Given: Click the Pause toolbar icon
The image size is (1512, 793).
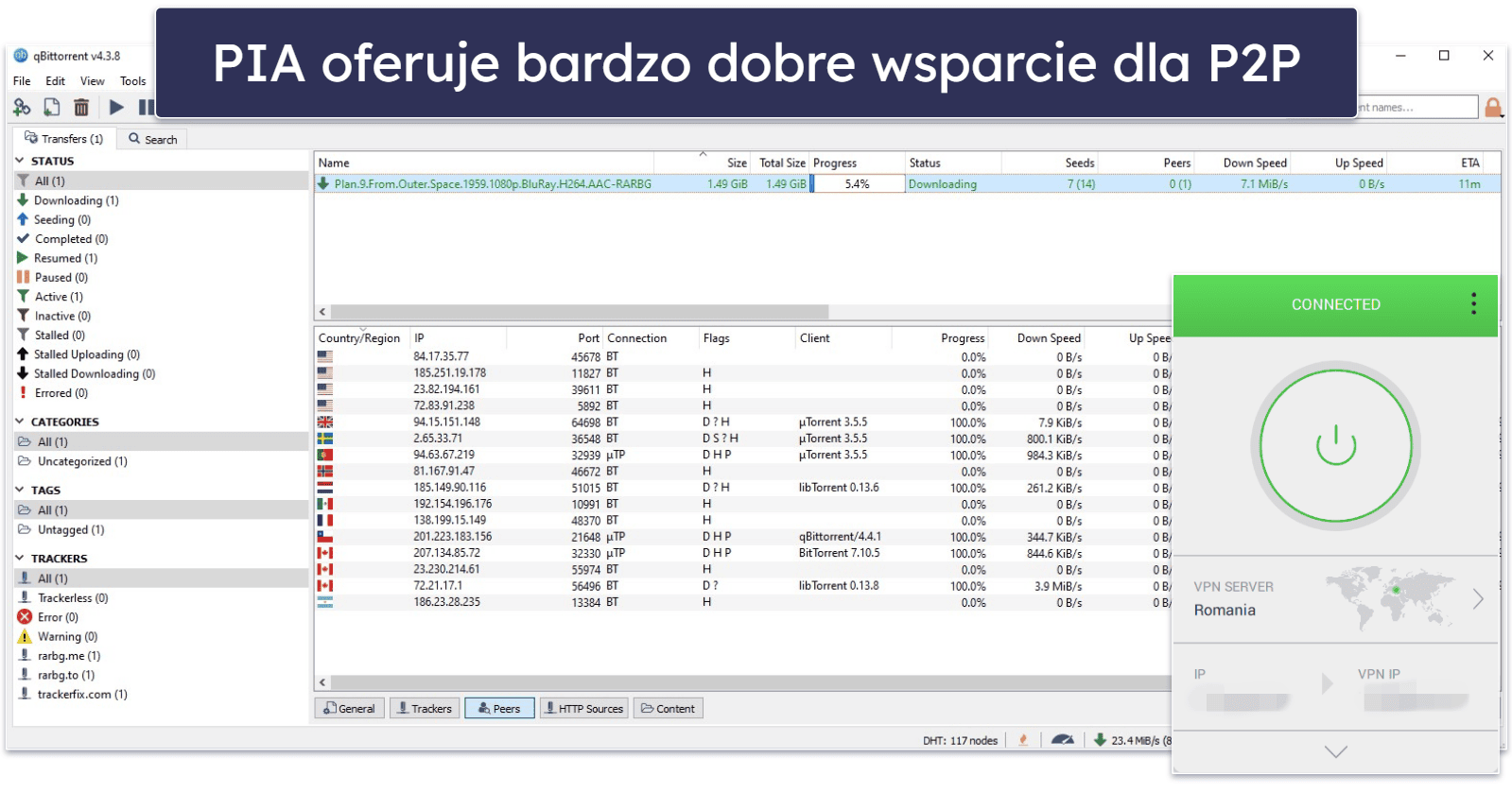Looking at the screenshot, I should pyautogui.click(x=146, y=108).
